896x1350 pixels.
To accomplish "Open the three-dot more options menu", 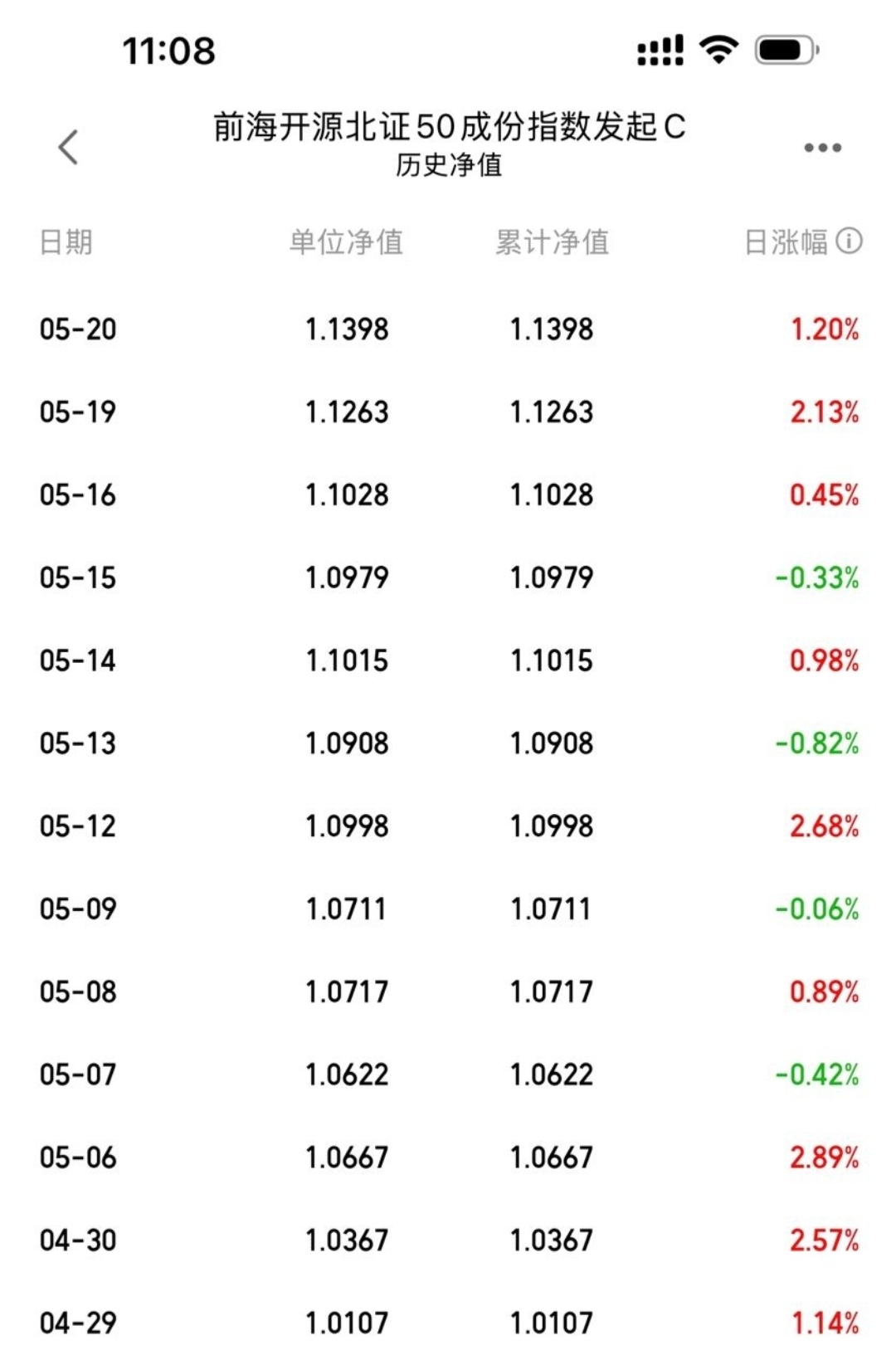I will coord(822,148).
